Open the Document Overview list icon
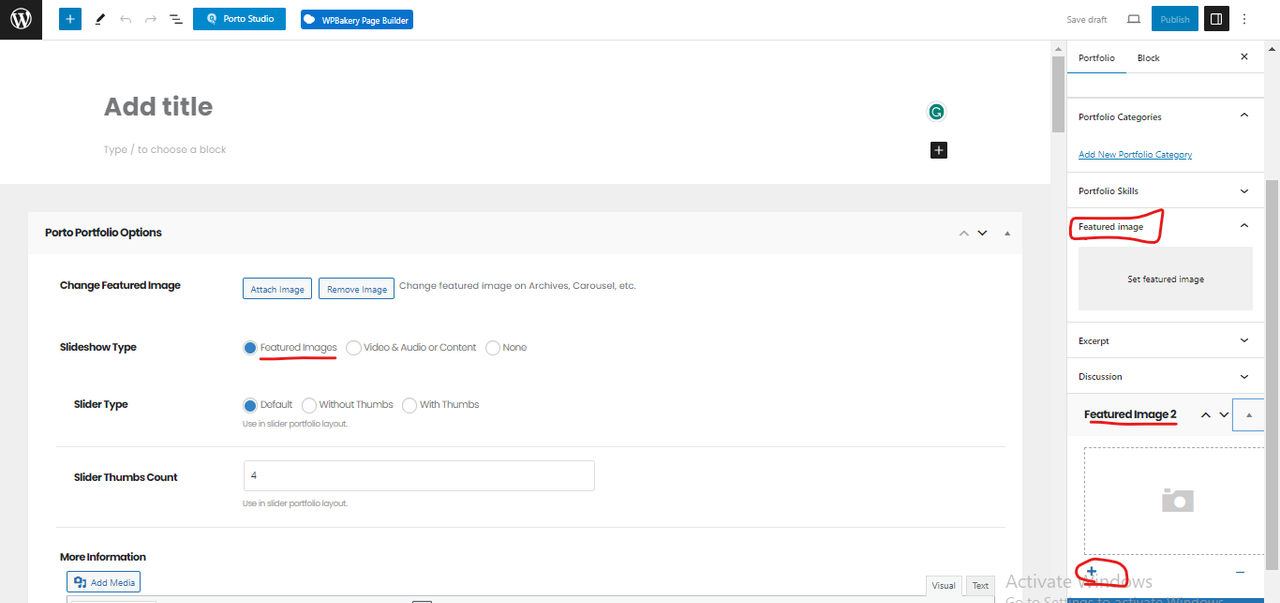The image size is (1280, 603). [x=175, y=19]
